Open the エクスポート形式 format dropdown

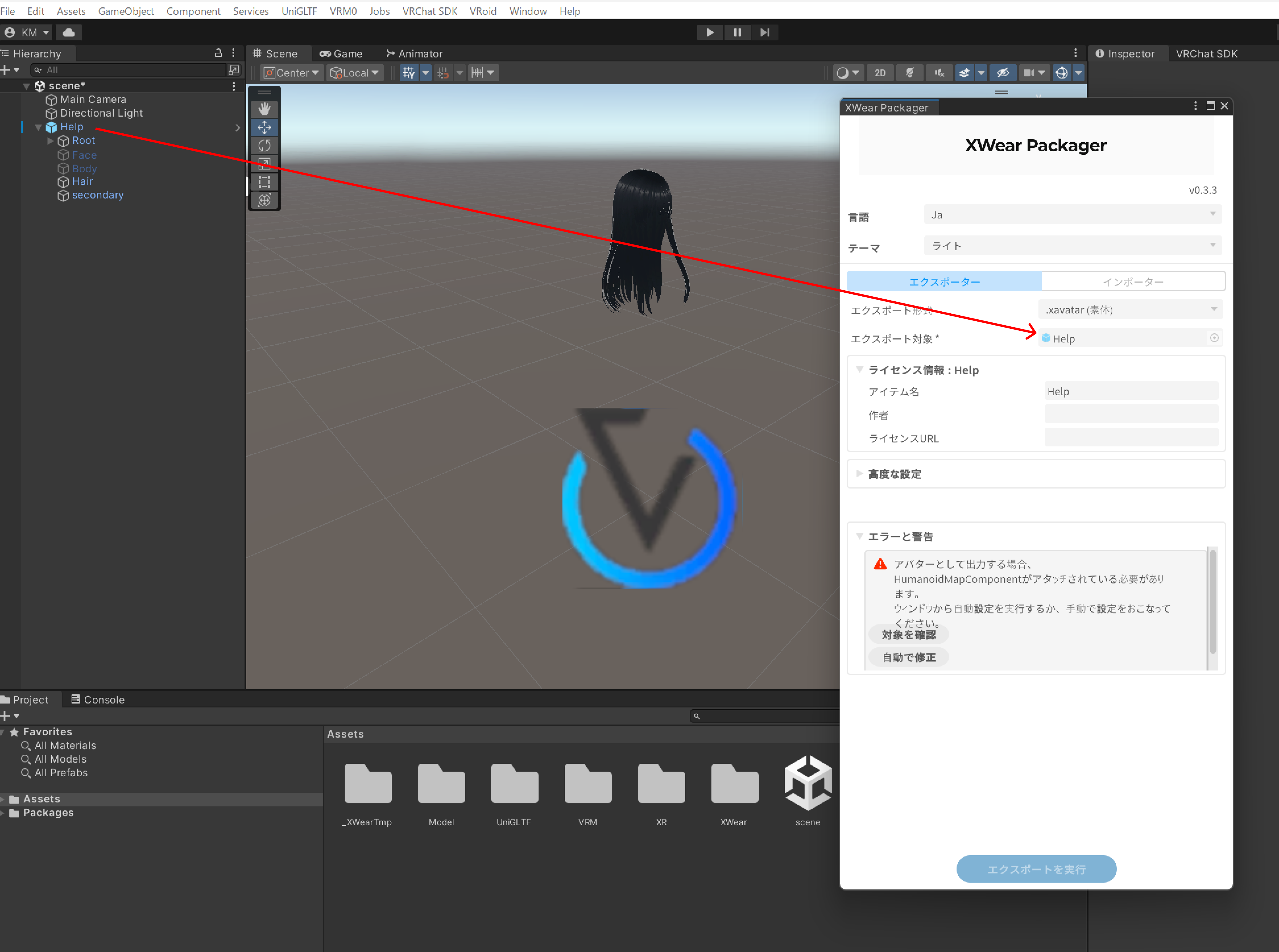click(x=1130, y=309)
